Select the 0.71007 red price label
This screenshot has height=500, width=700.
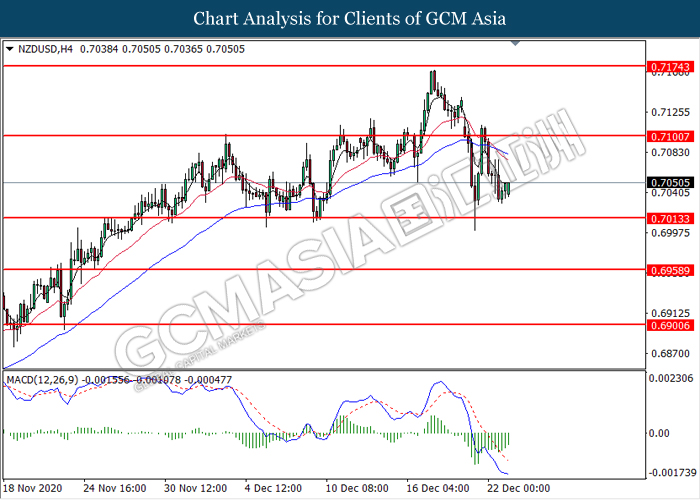tap(671, 137)
